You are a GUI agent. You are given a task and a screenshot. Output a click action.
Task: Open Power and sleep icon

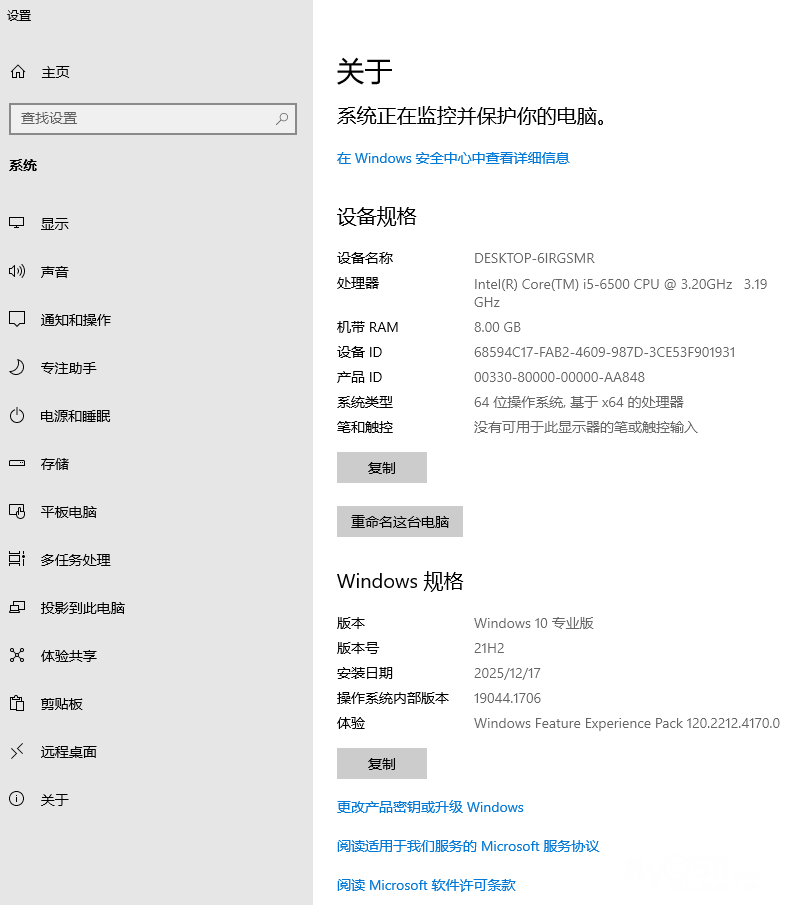17,416
